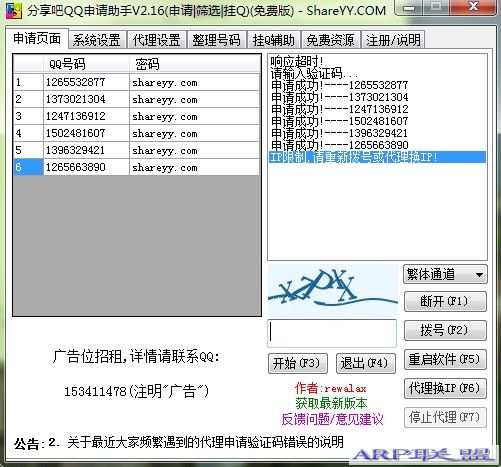Click the 退出(F4) button
This screenshot has width=501, height=467.
[x=366, y=363]
